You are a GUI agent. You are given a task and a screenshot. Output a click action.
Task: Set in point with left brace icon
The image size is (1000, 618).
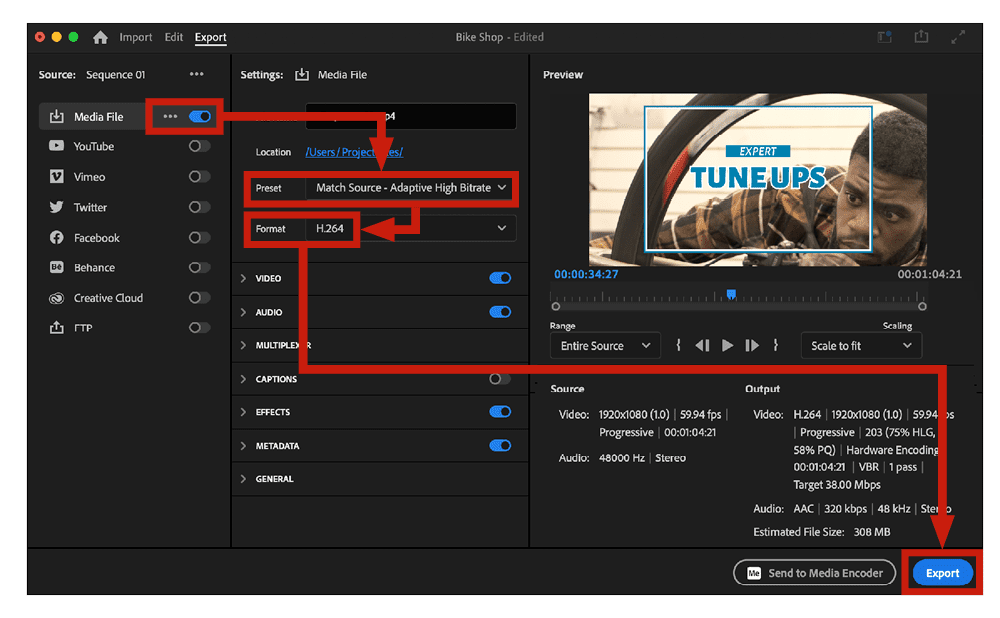[679, 345]
